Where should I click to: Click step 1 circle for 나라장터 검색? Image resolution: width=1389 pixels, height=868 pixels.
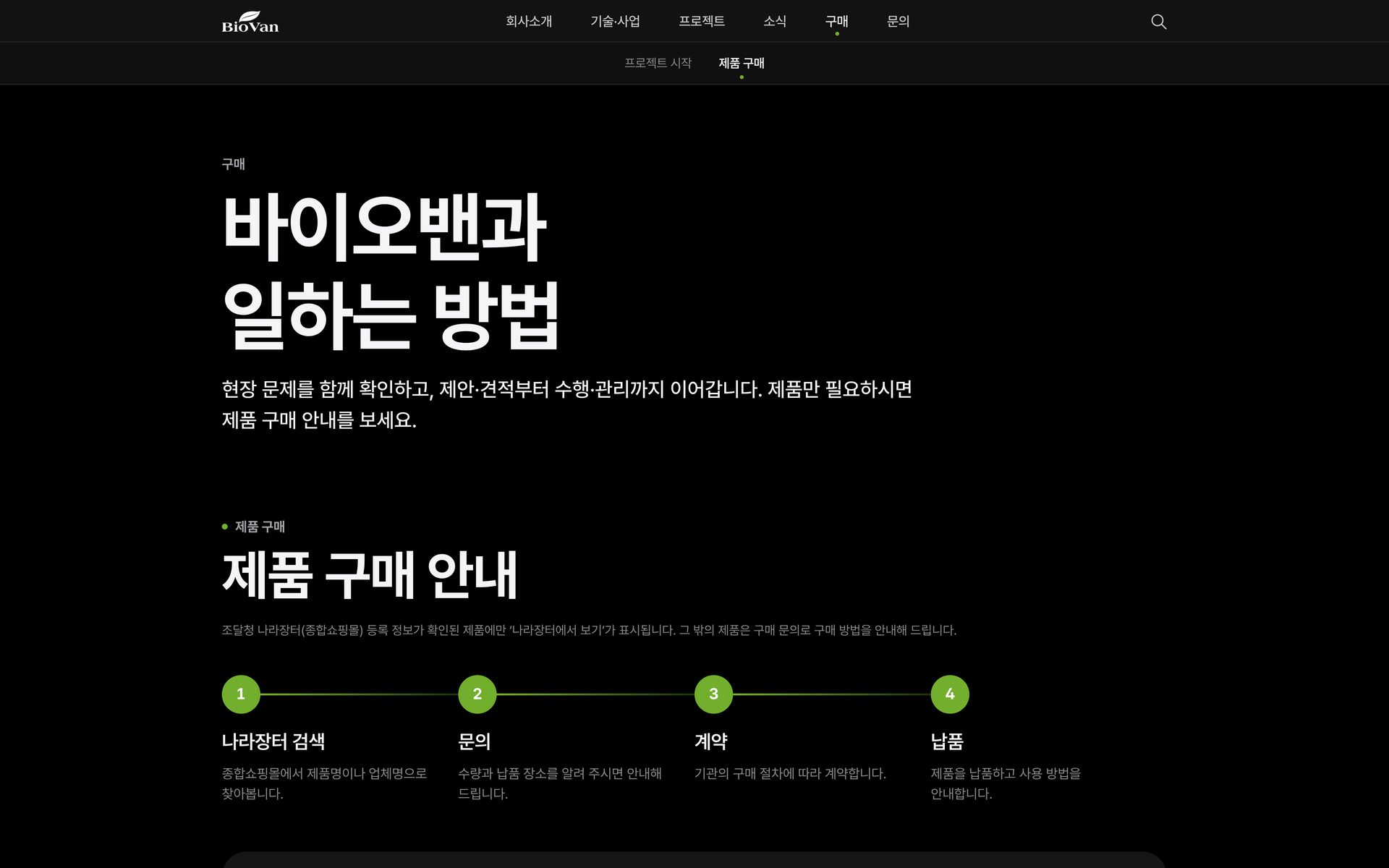tap(241, 694)
